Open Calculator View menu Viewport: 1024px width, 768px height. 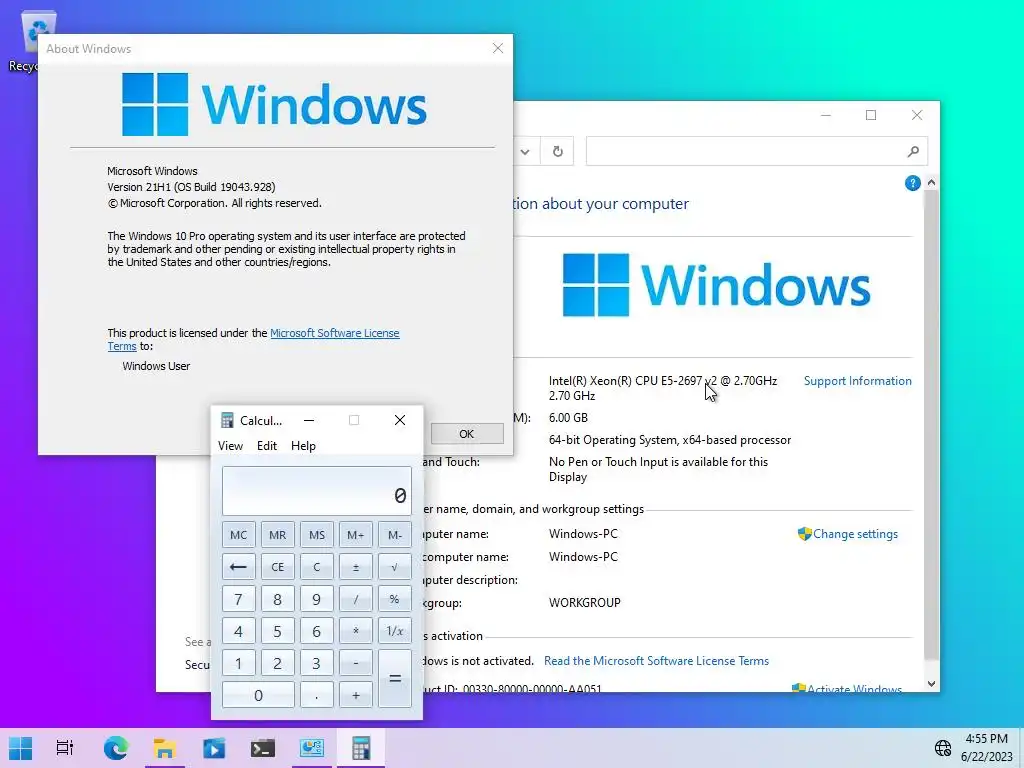[x=230, y=446]
